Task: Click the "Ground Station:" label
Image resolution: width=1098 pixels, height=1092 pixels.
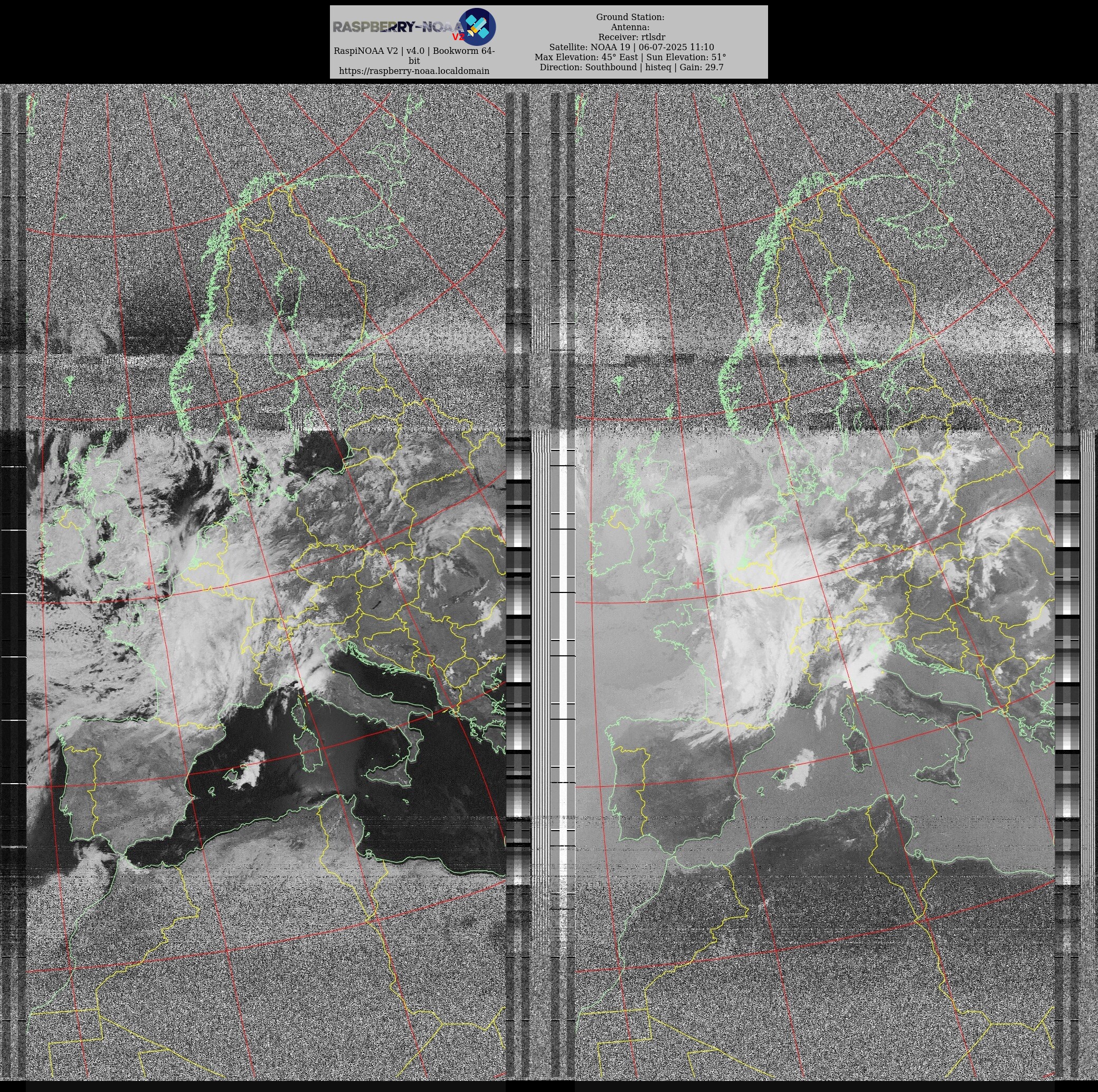Action: 630,17
